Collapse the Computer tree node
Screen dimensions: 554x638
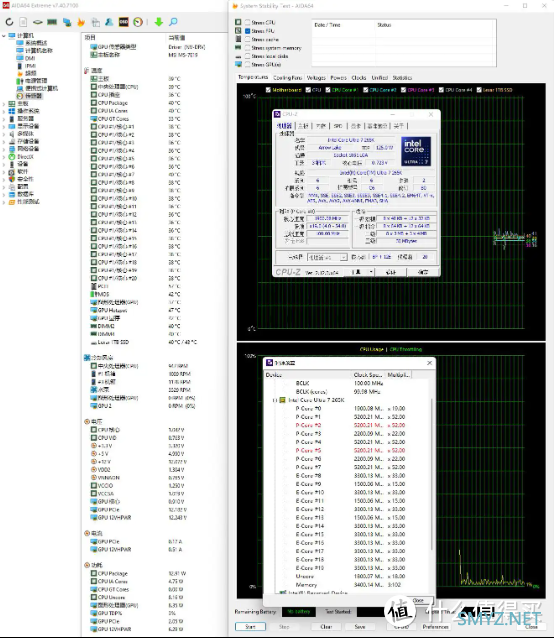(4, 36)
